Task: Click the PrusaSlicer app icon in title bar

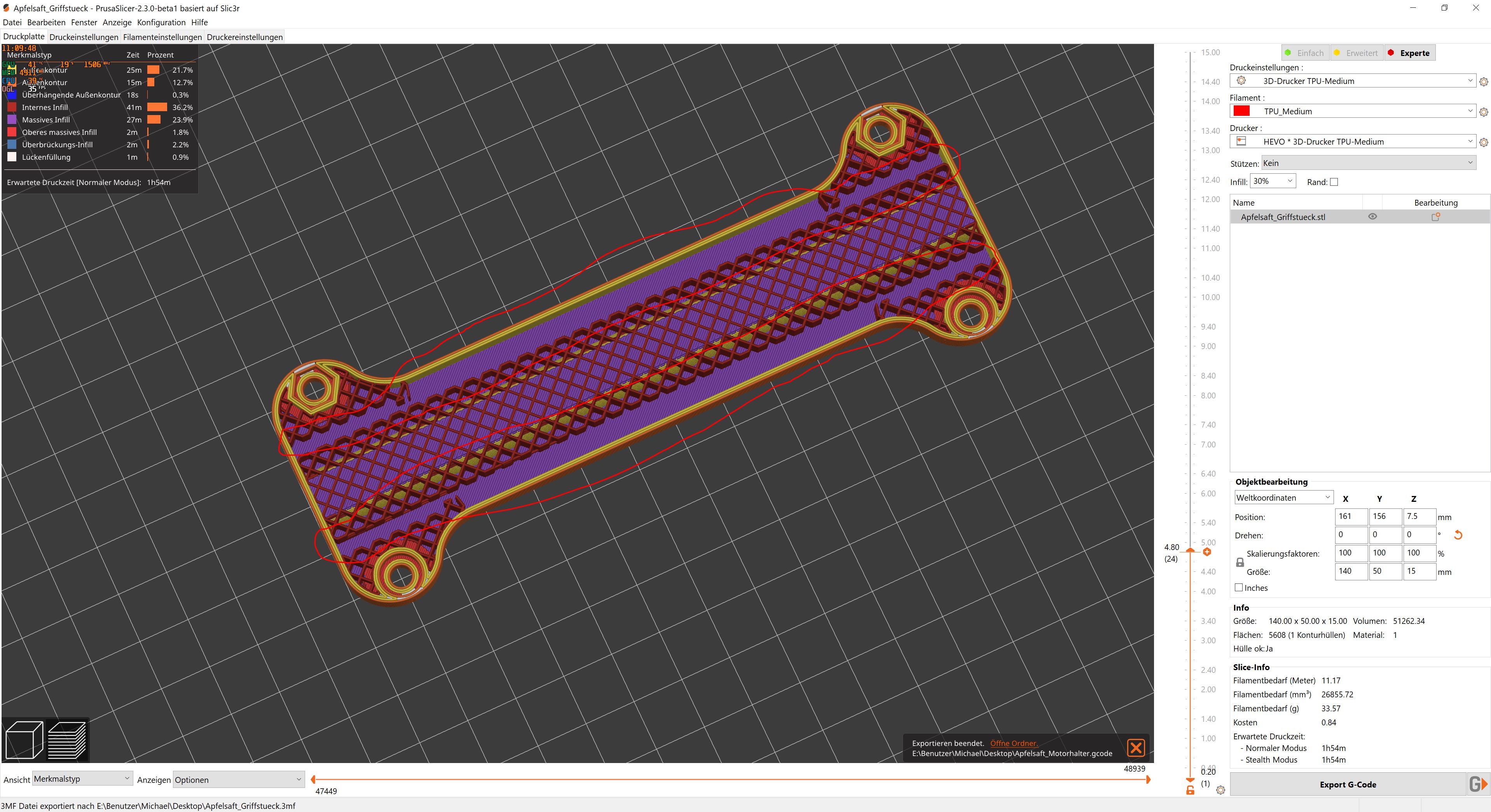Action: click(x=6, y=8)
